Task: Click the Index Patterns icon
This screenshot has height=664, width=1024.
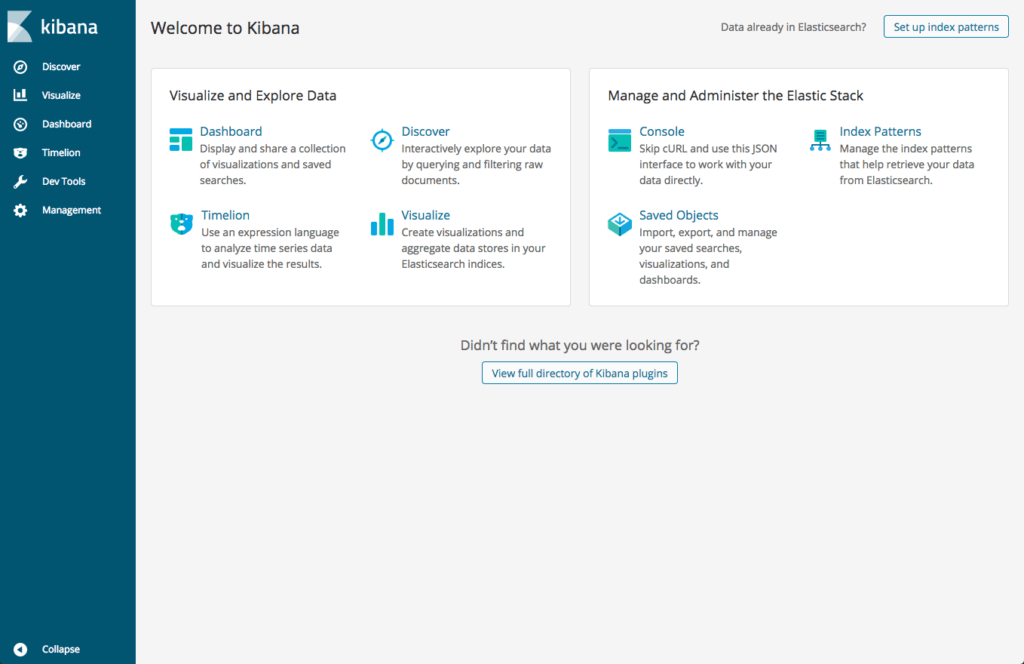Action: tap(820, 141)
